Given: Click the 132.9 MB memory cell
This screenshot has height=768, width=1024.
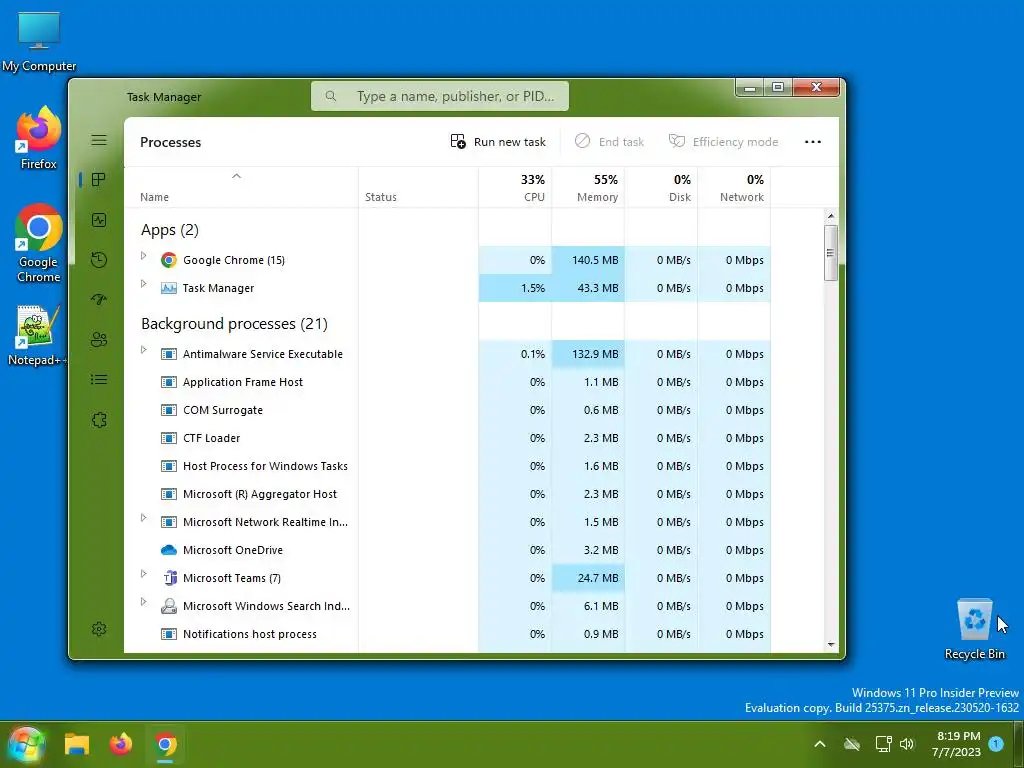Looking at the screenshot, I should pos(588,354).
